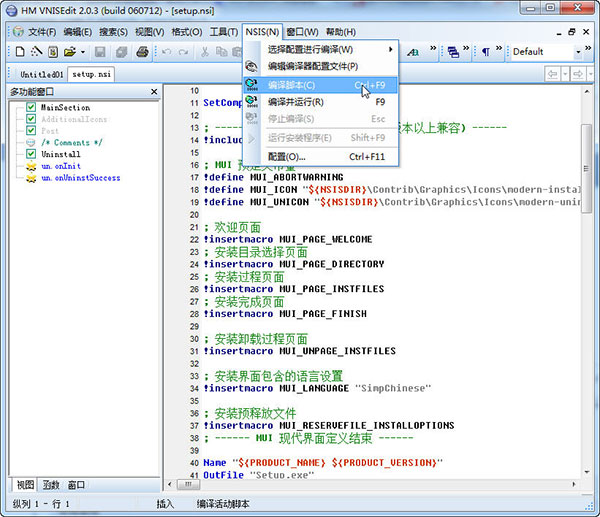Open the Default style dropdown
This screenshot has height=517, width=600.
578,52
